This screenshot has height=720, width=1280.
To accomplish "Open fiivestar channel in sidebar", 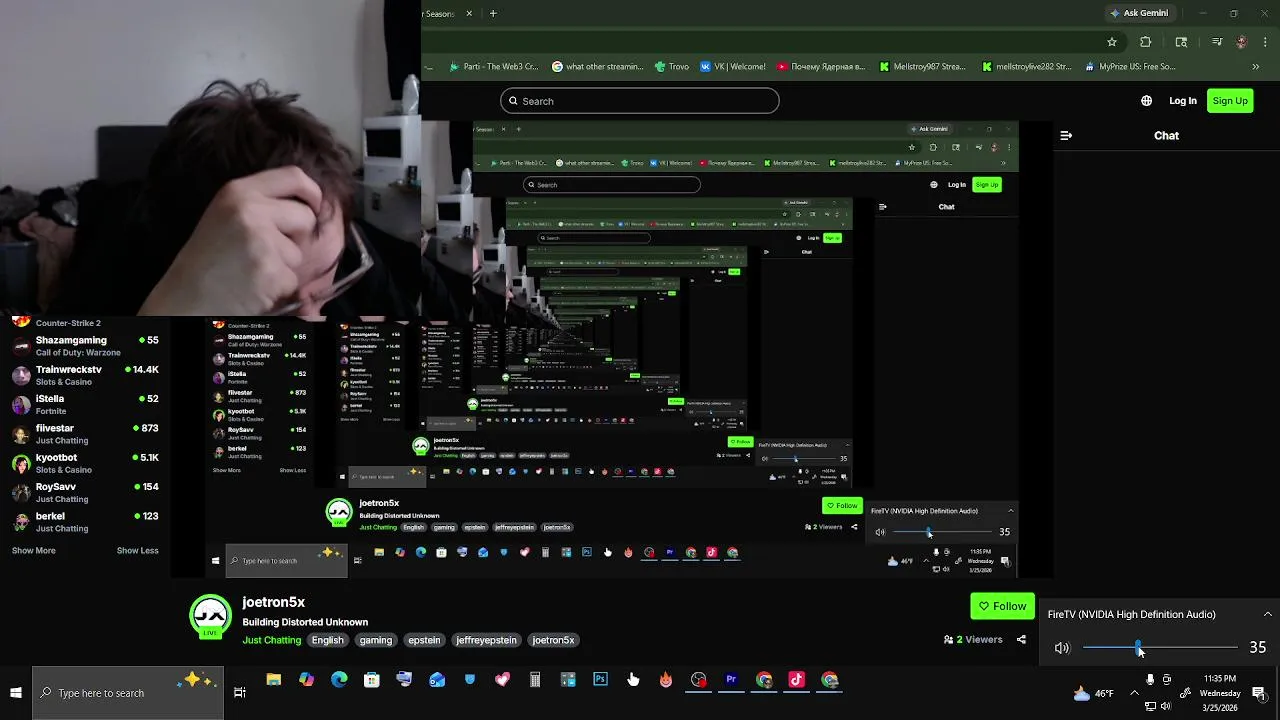I will click(x=87, y=434).
